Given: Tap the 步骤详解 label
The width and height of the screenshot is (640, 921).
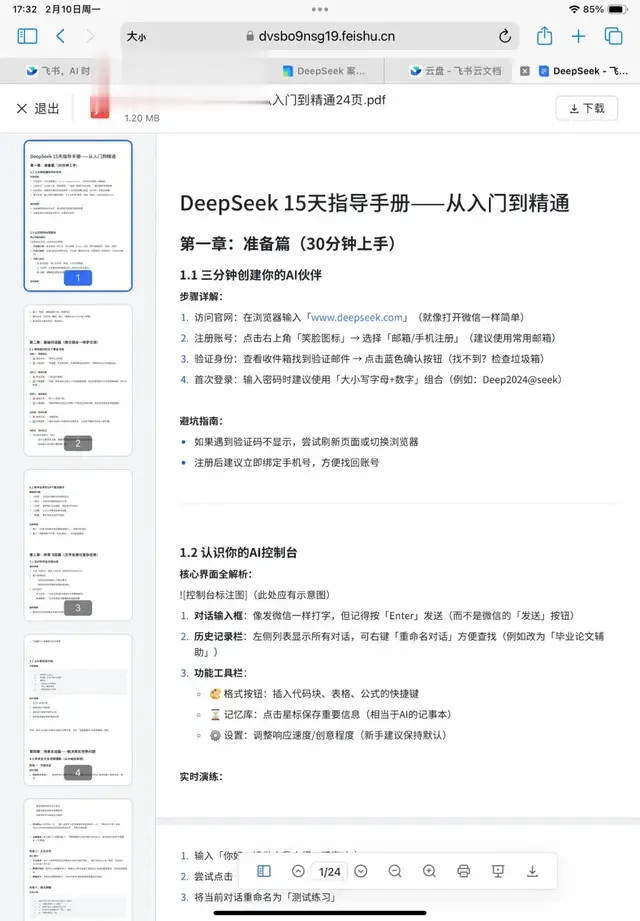Looking at the screenshot, I should pyautogui.click(x=201, y=297).
